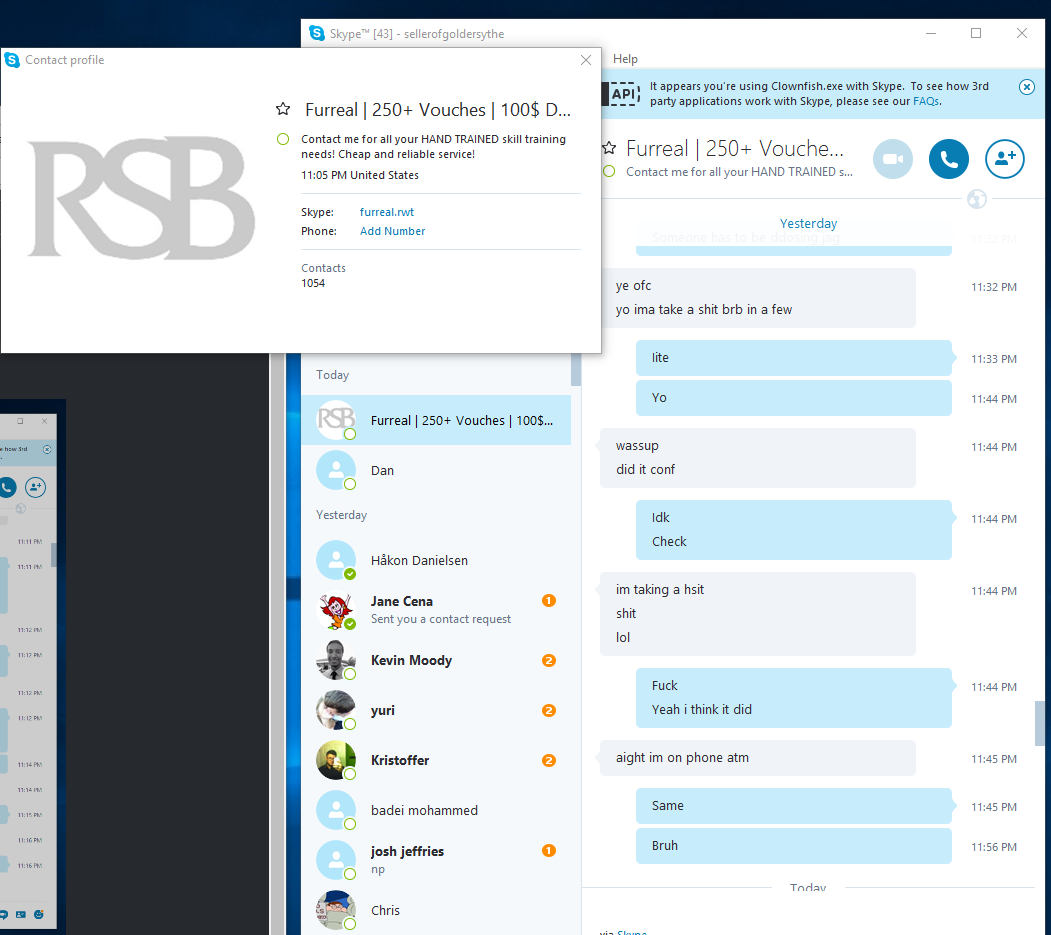Screen dimensions: 1051x935
Task: Click the contacts list scrollbar thumb
Action: click(x=576, y=369)
